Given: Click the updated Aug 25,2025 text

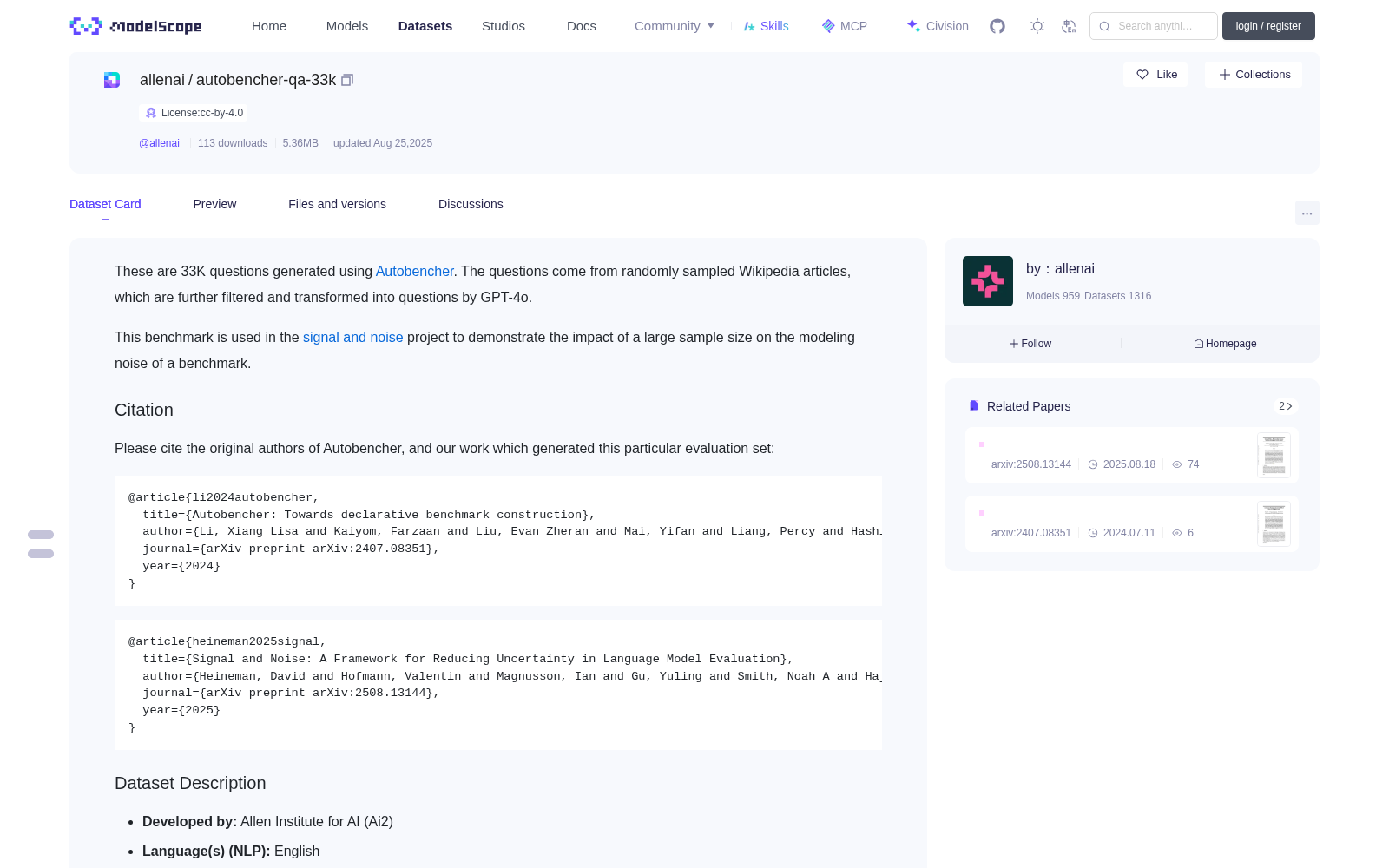Looking at the screenshot, I should 383,143.
